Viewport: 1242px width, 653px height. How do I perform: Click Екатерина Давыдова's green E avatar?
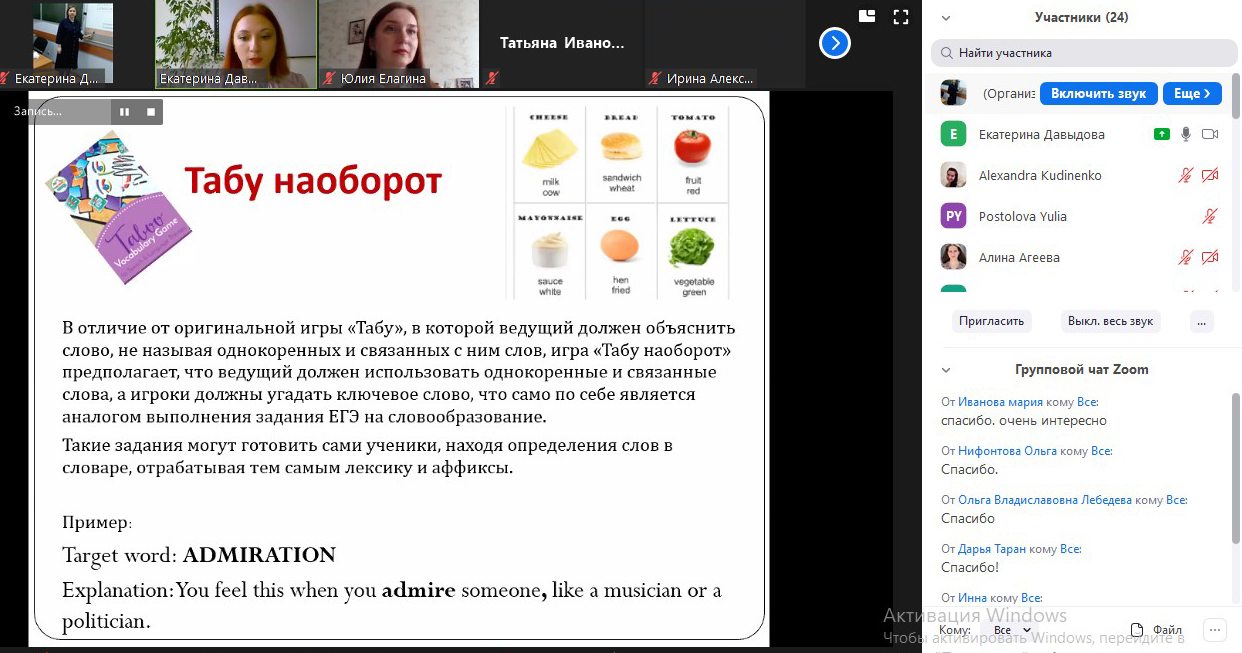pos(953,134)
